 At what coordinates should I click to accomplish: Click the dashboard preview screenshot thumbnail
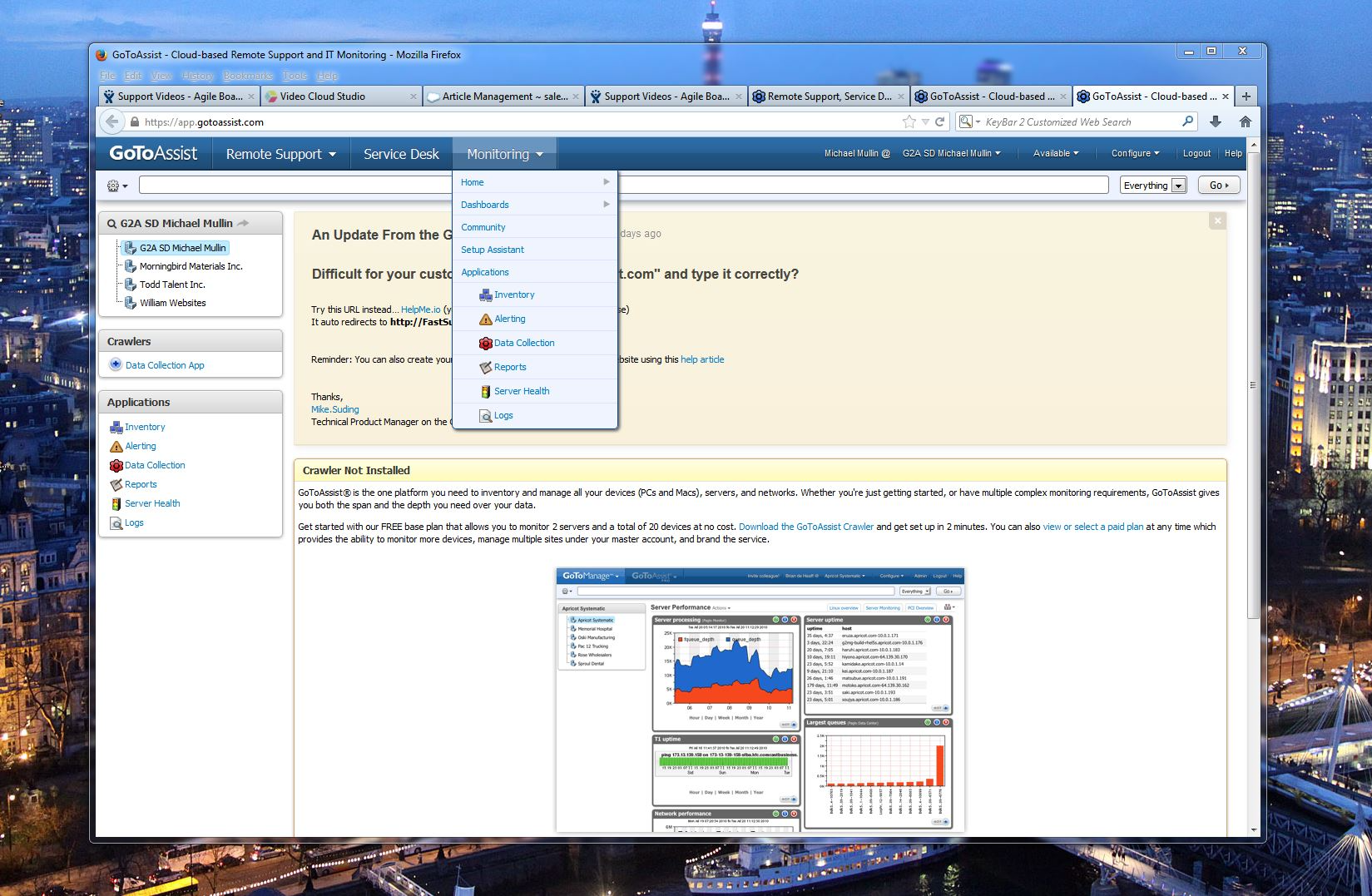pos(760,700)
